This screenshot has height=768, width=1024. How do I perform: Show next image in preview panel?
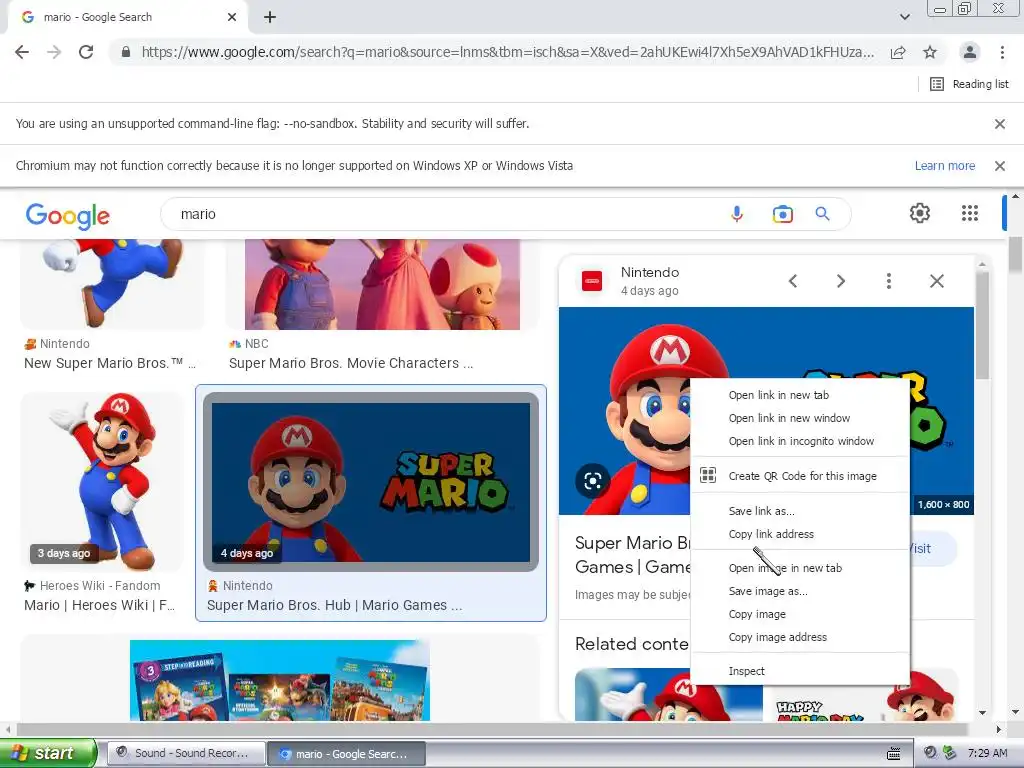tap(840, 281)
